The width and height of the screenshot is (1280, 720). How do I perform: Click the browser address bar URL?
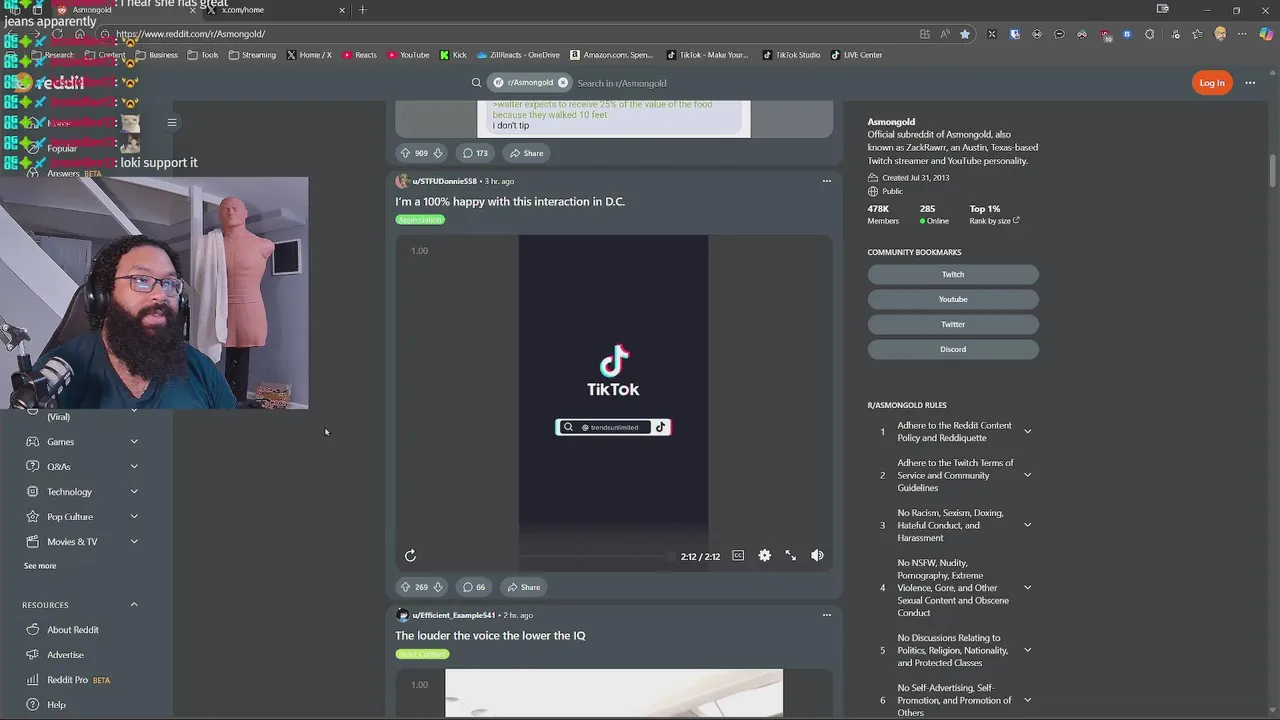point(190,34)
